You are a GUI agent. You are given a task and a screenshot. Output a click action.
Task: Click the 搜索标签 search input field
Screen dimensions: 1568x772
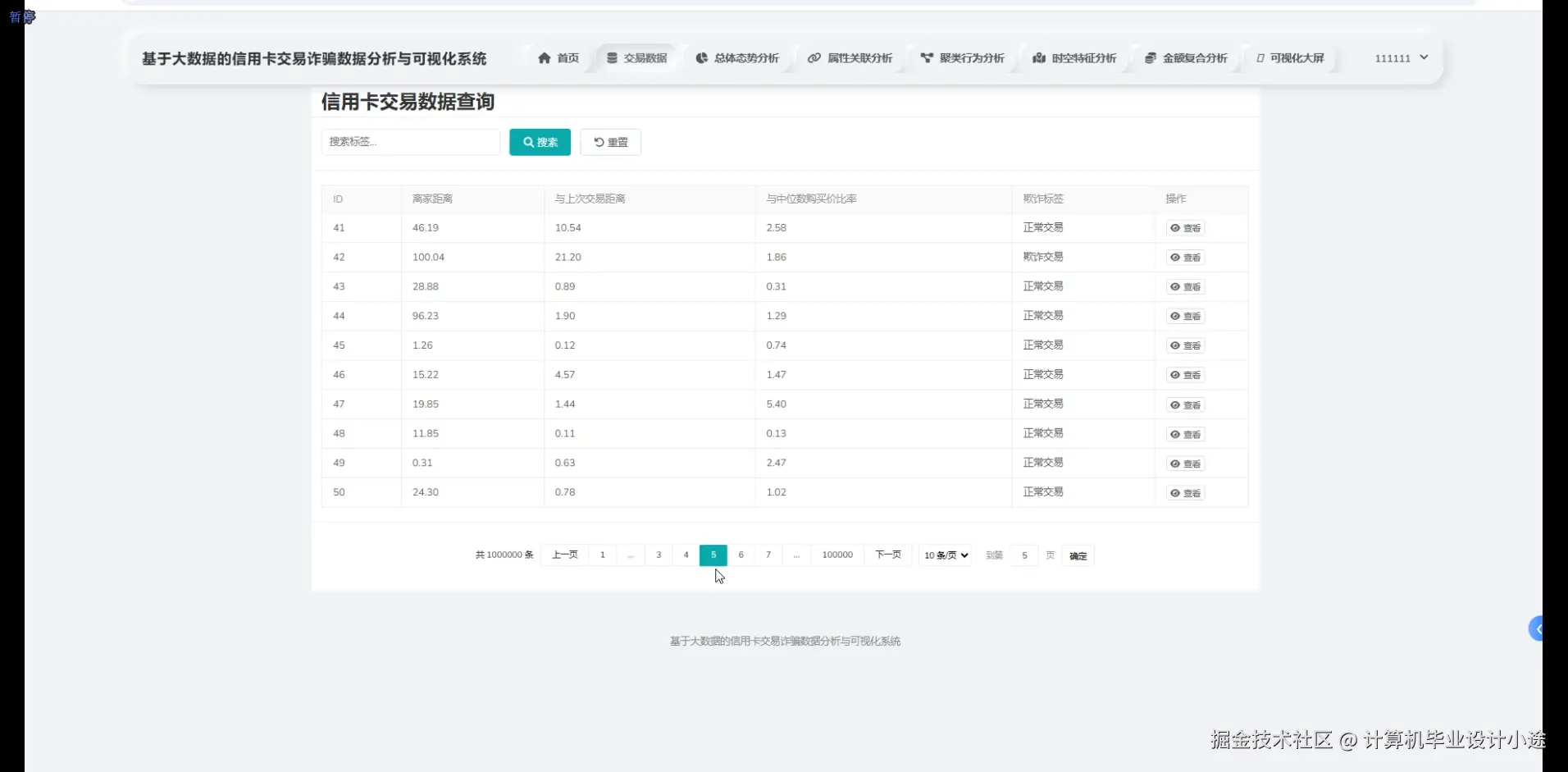tap(410, 142)
